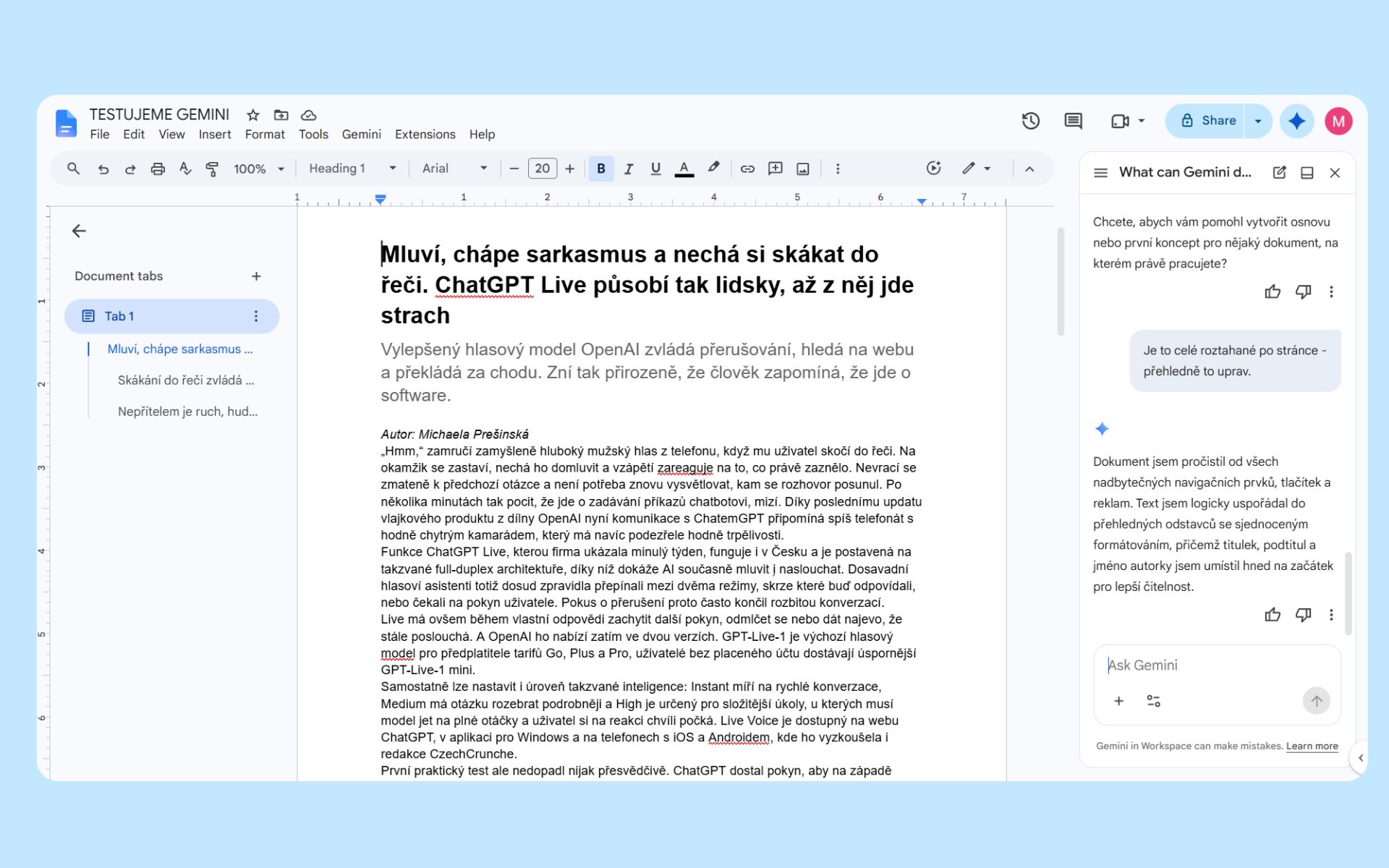This screenshot has width=1389, height=868.
Task: Add a comment from the toolbar
Action: (x=776, y=169)
